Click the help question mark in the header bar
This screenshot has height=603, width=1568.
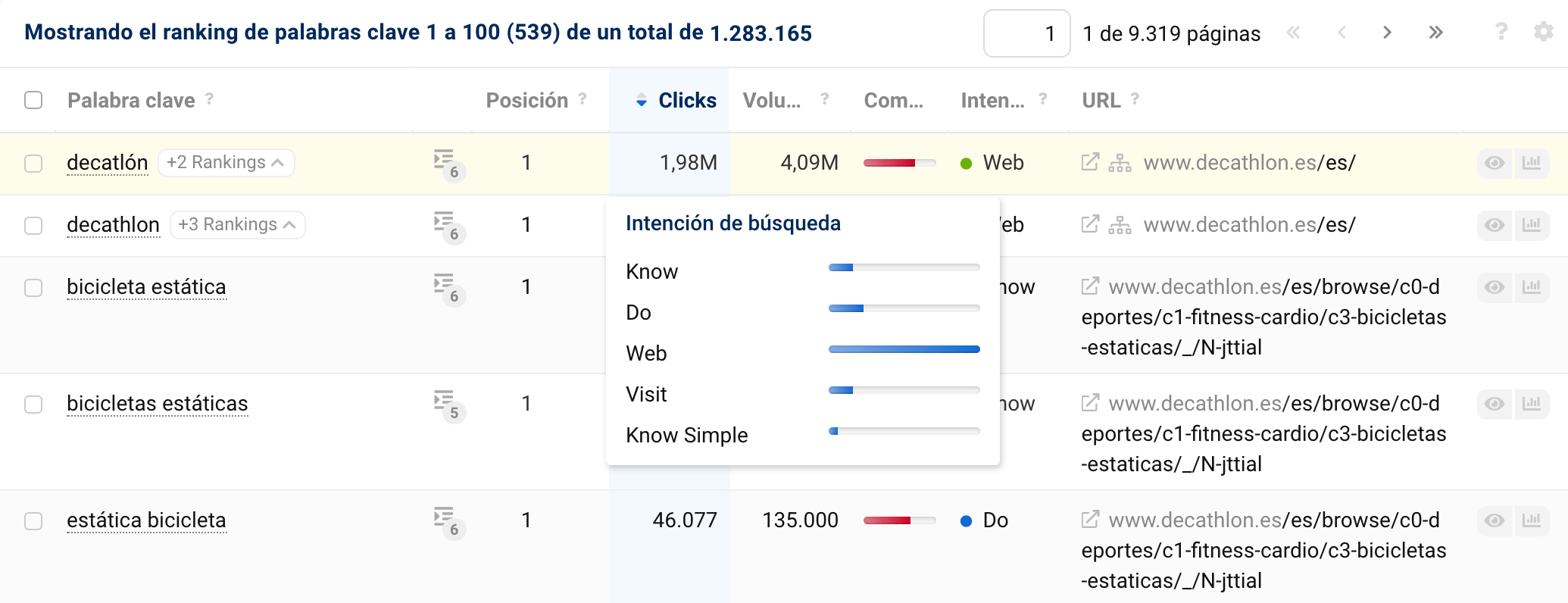[x=1501, y=32]
